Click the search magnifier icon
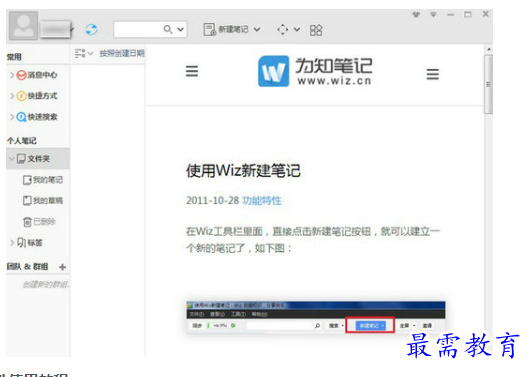This screenshot has width=528, height=377. click(x=168, y=30)
